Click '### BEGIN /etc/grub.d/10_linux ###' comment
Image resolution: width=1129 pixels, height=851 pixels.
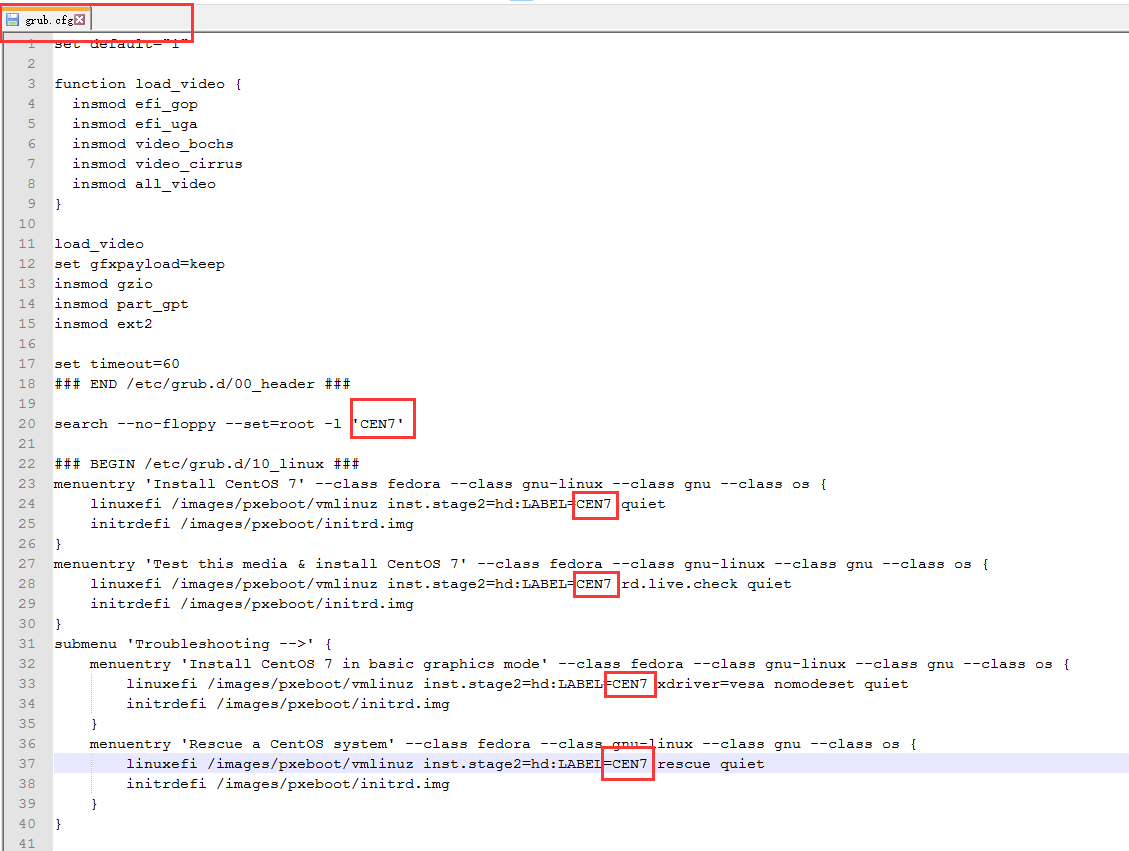point(207,464)
